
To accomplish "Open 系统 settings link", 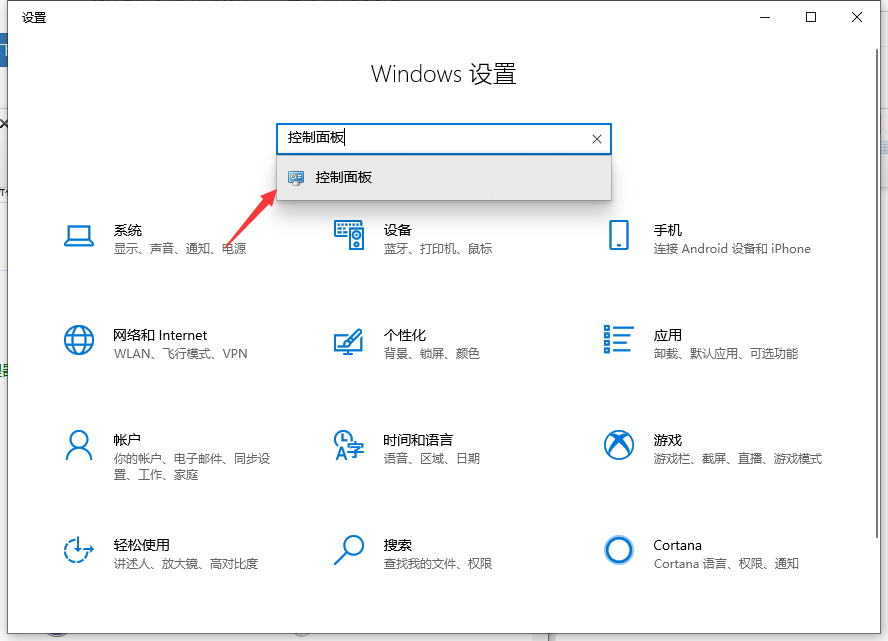I will point(128,230).
